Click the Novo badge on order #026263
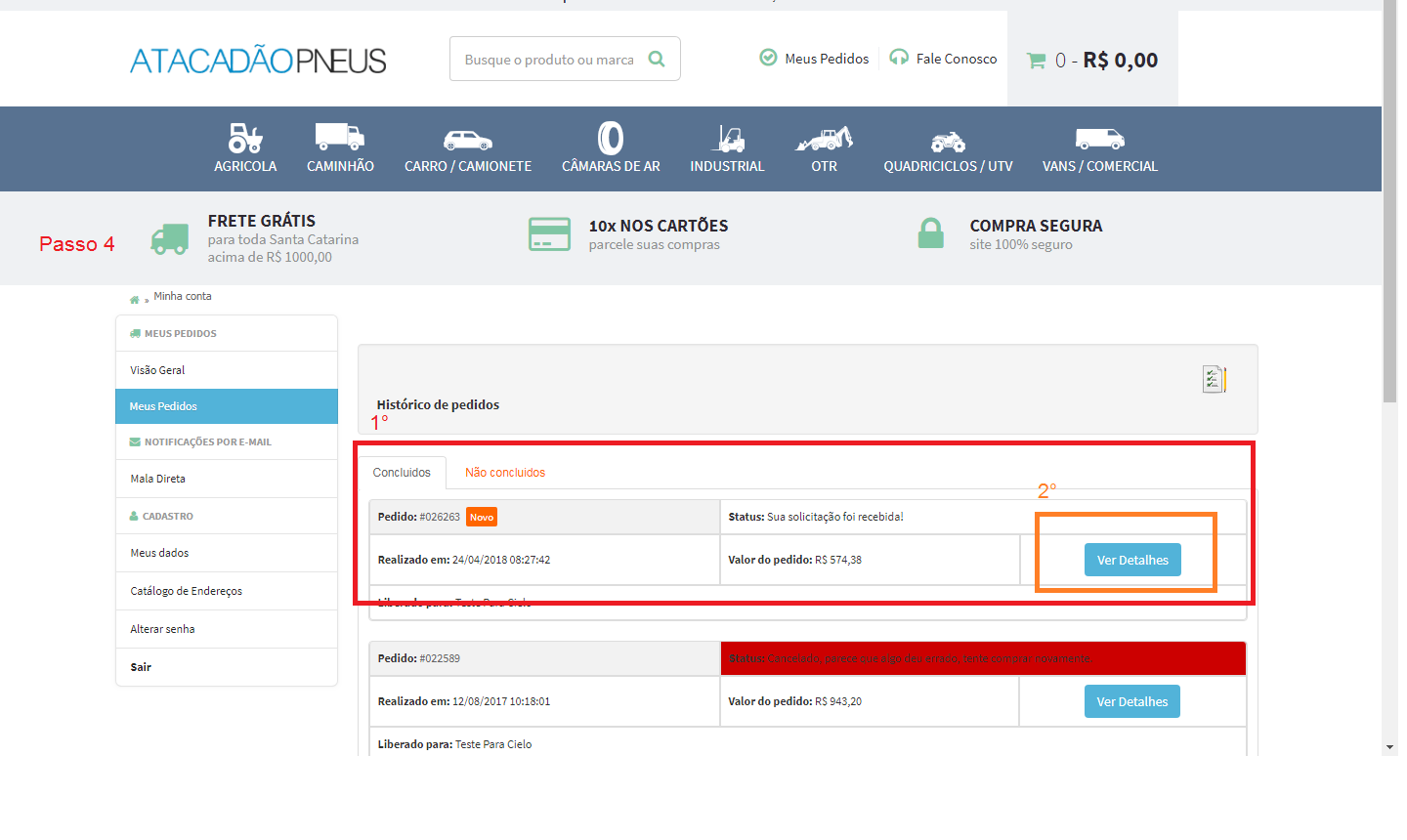This screenshot has height=840, width=1407. (x=482, y=517)
